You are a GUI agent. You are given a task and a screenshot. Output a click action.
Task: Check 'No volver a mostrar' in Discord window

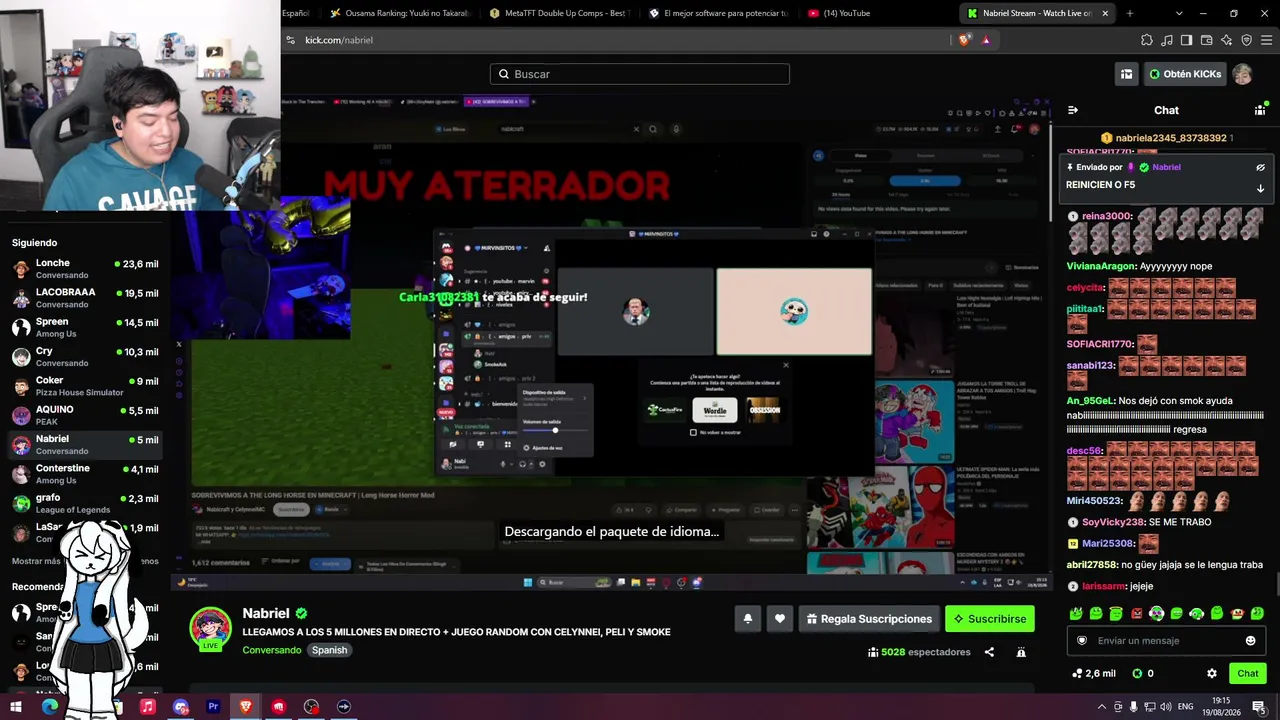pos(693,432)
